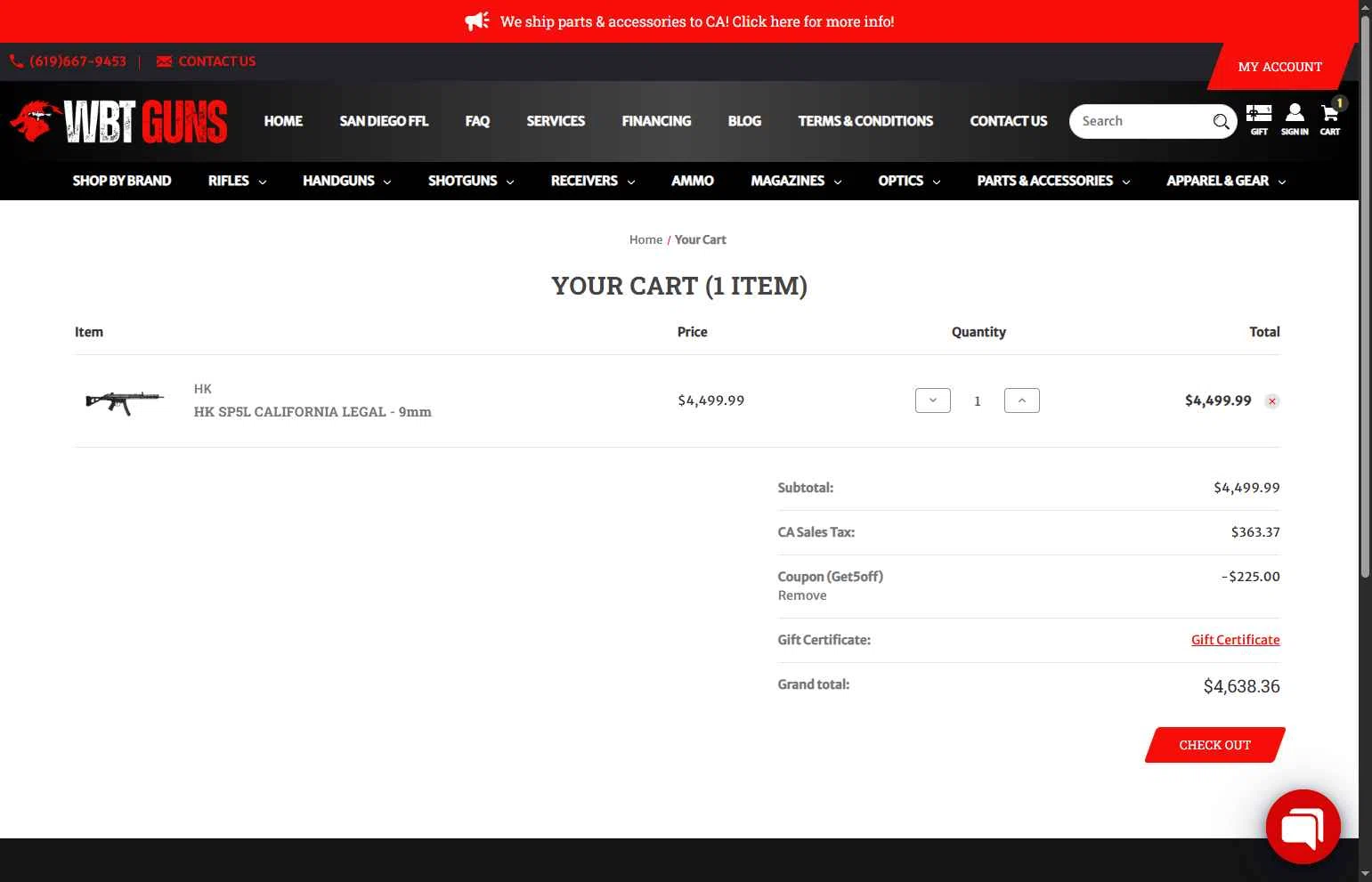Click the Check Out button
Image resolution: width=1372 pixels, height=882 pixels.
(1215, 745)
